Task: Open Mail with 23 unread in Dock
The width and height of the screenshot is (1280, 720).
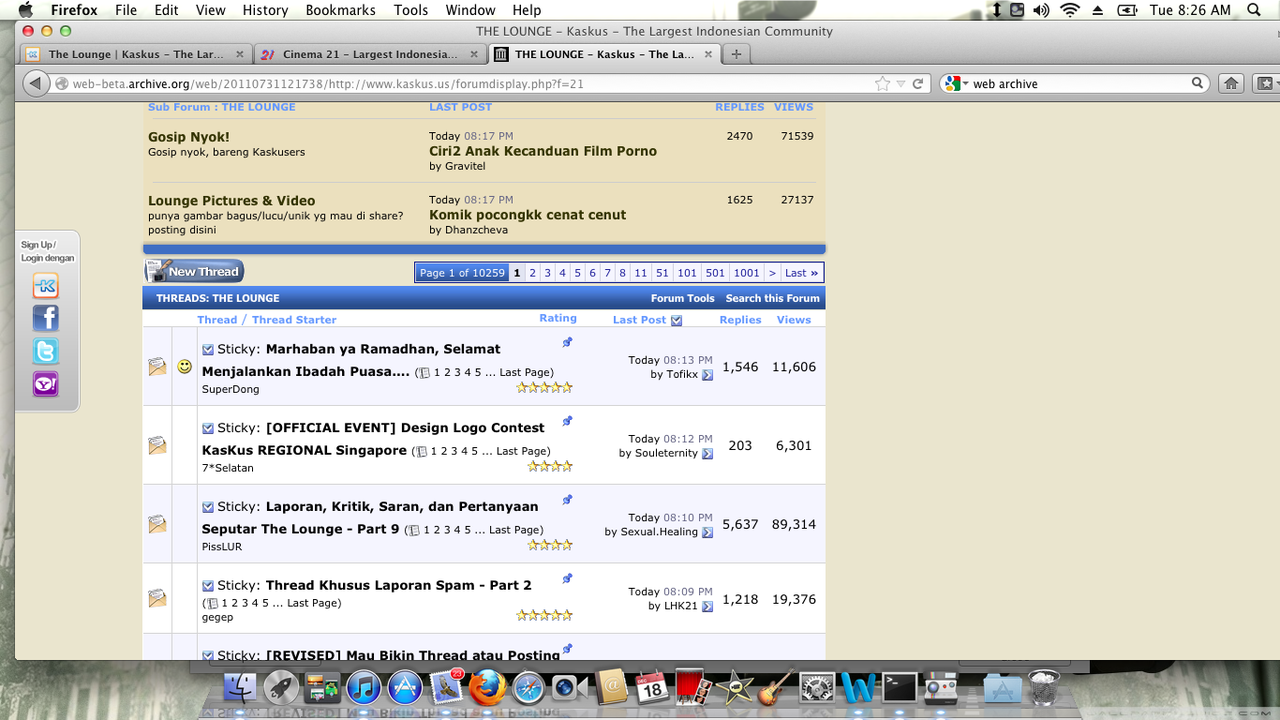Action: click(x=446, y=688)
